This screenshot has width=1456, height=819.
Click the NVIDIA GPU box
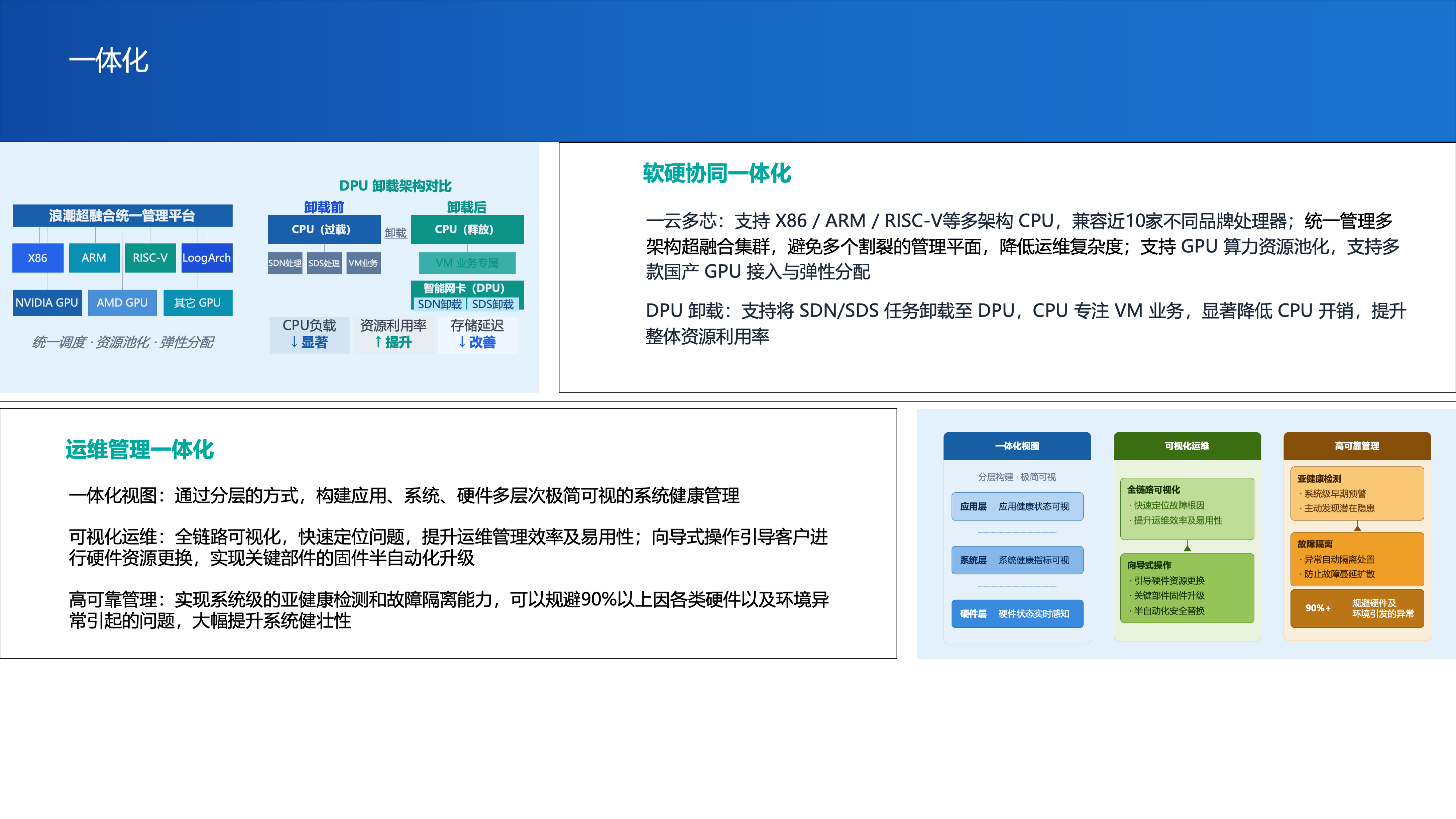pos(47,303)
